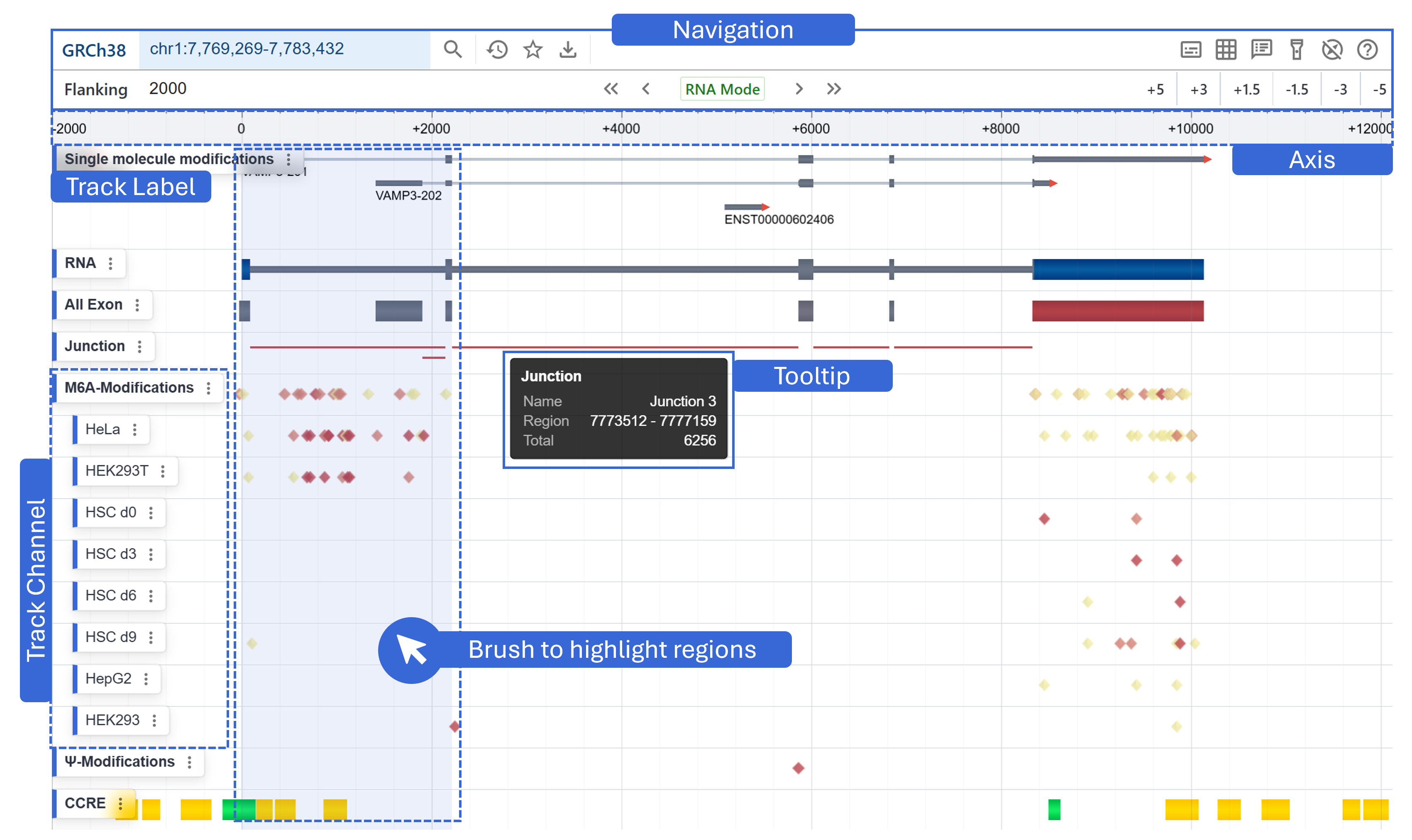1412x840 pixels.
Task: Open the location history icon
Action: pyautogui.click(x=497, y=50)
